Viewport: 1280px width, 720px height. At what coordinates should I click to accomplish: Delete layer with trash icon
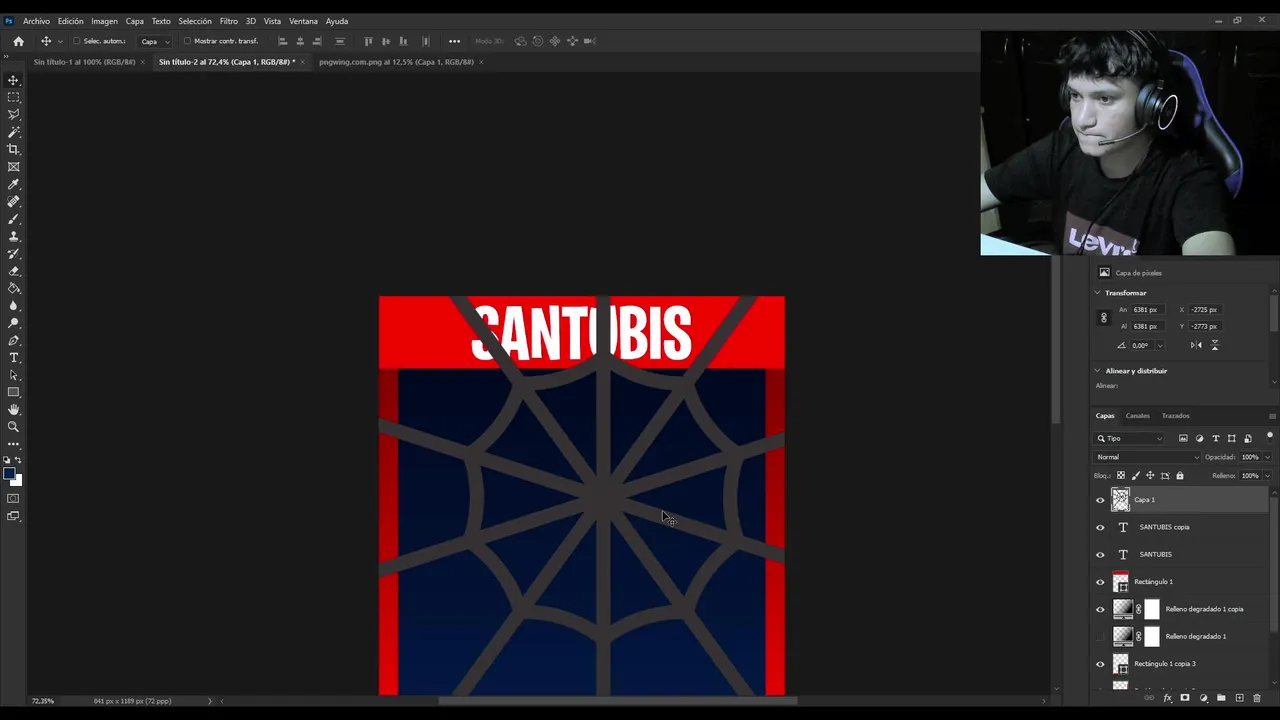tap(1257, 698)
